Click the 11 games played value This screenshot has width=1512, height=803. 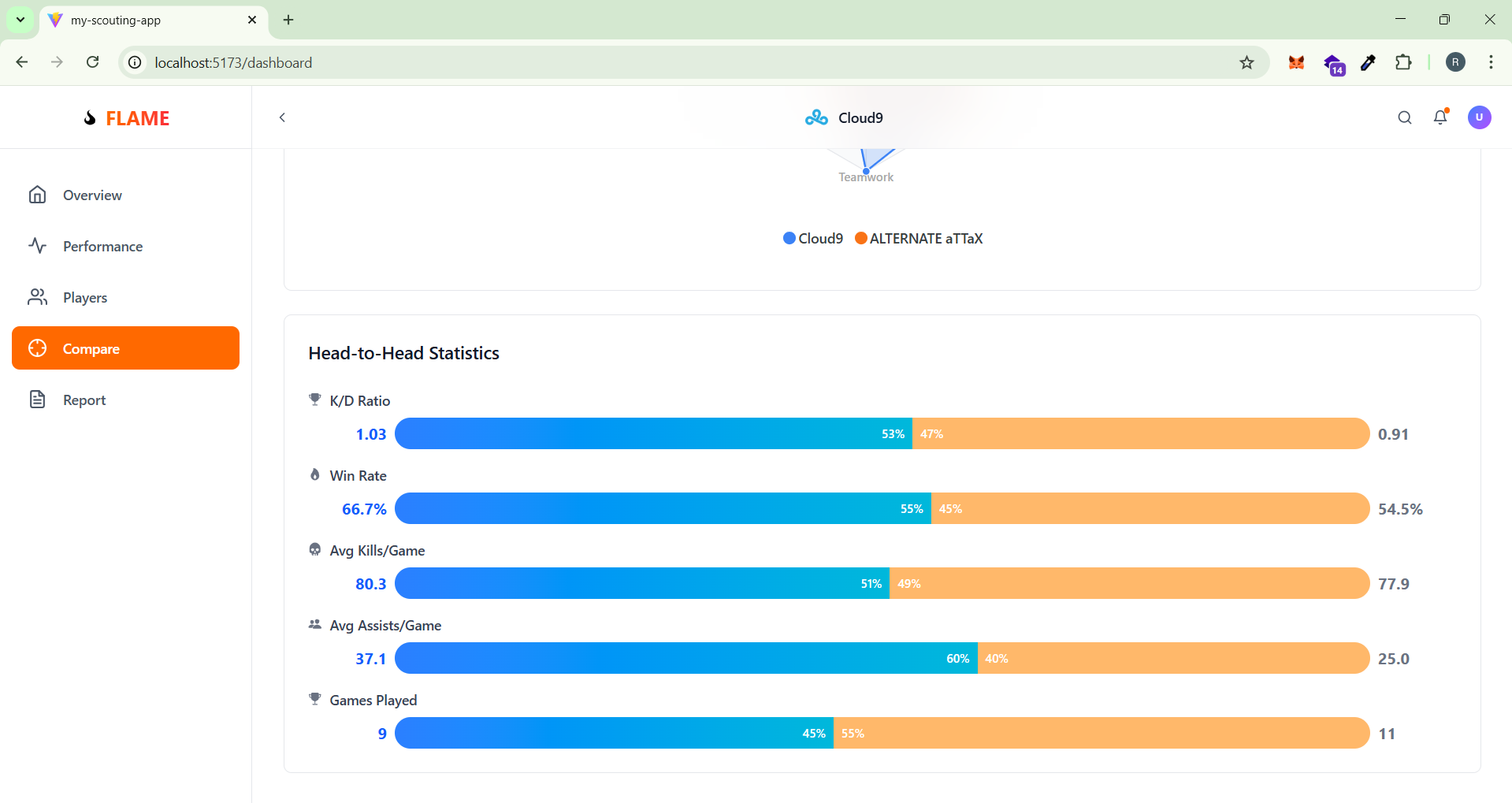tap(1387, 734)
